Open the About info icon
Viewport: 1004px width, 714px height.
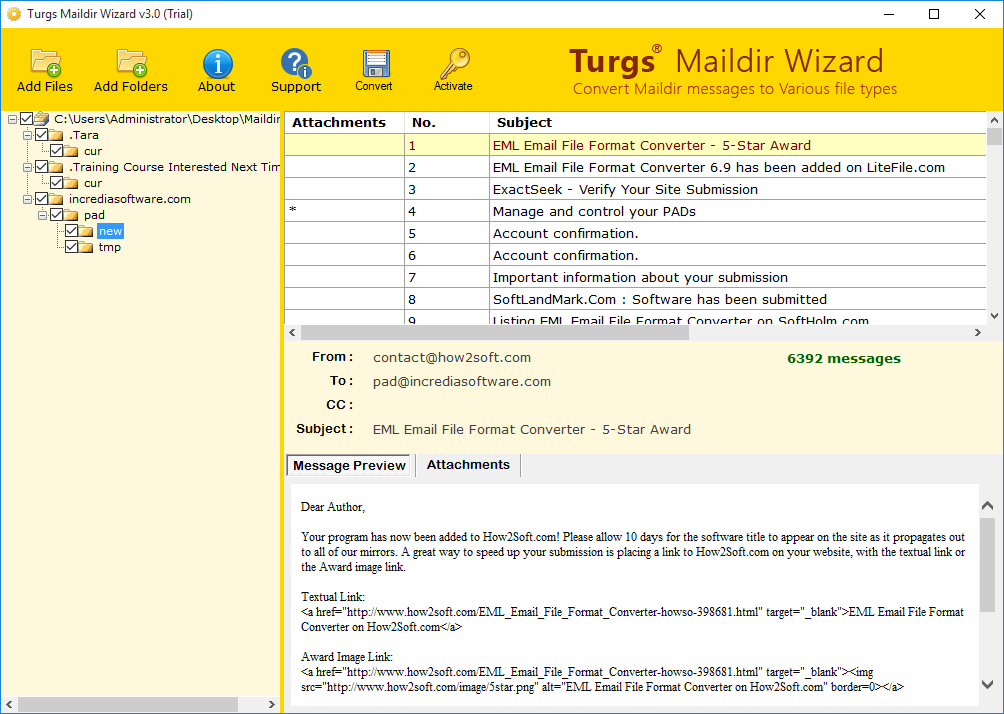point(217,63)
